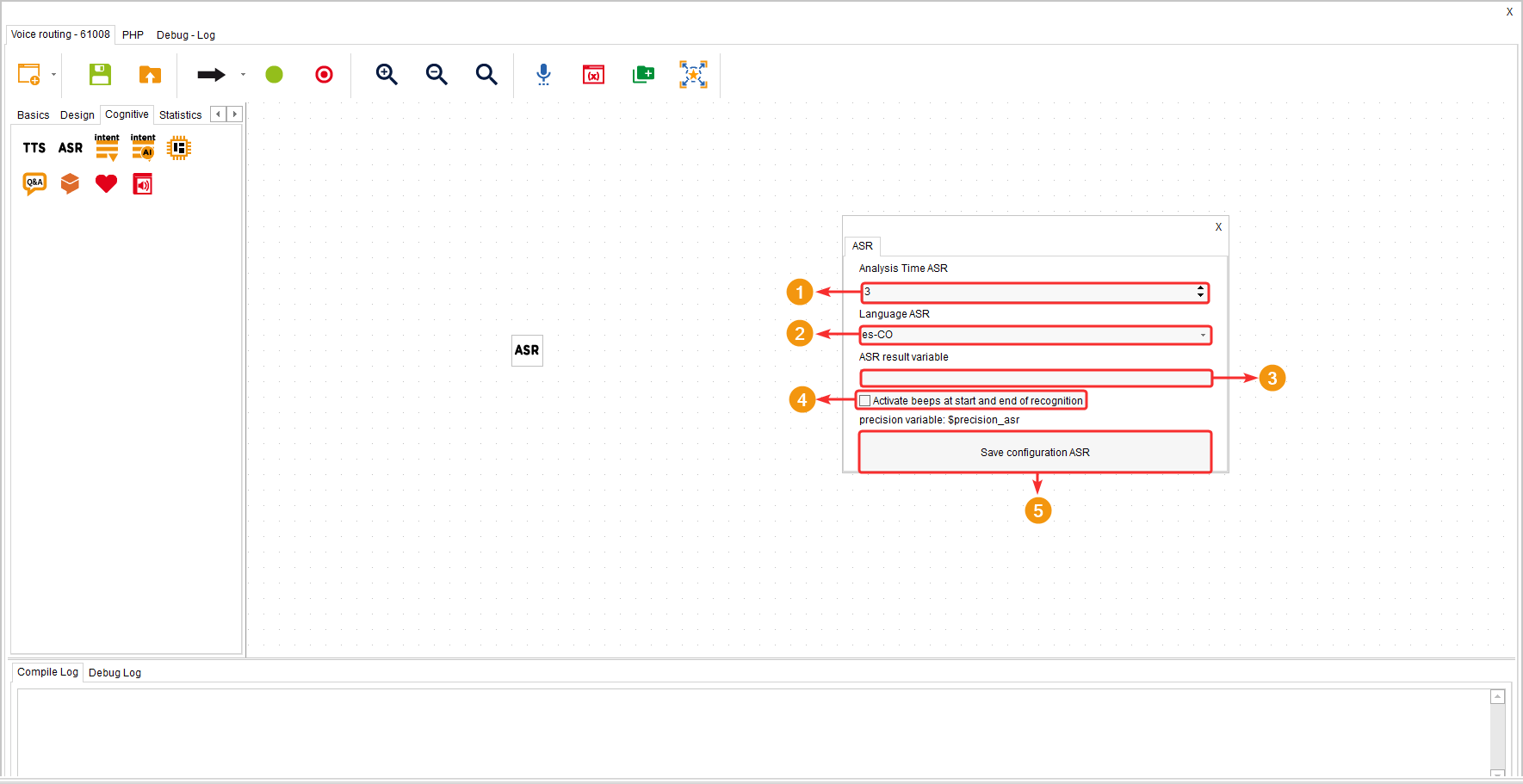Open the Debug - Log top tab
Screen dimensions: 1523x784
(186, 35)
